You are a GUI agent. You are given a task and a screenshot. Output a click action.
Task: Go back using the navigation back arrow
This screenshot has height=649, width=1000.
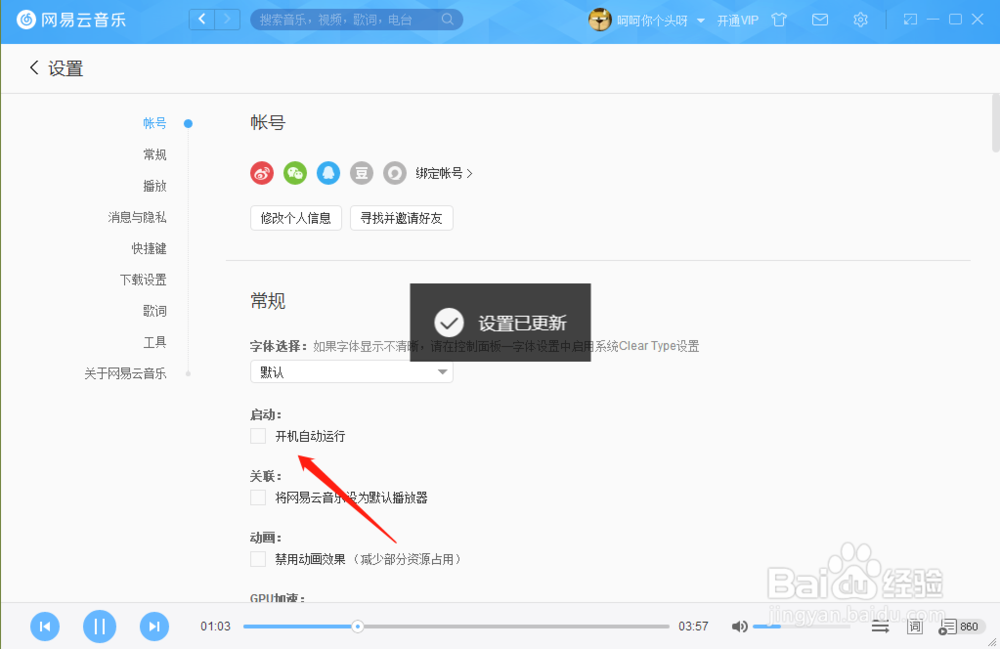(x=202, y=19)
